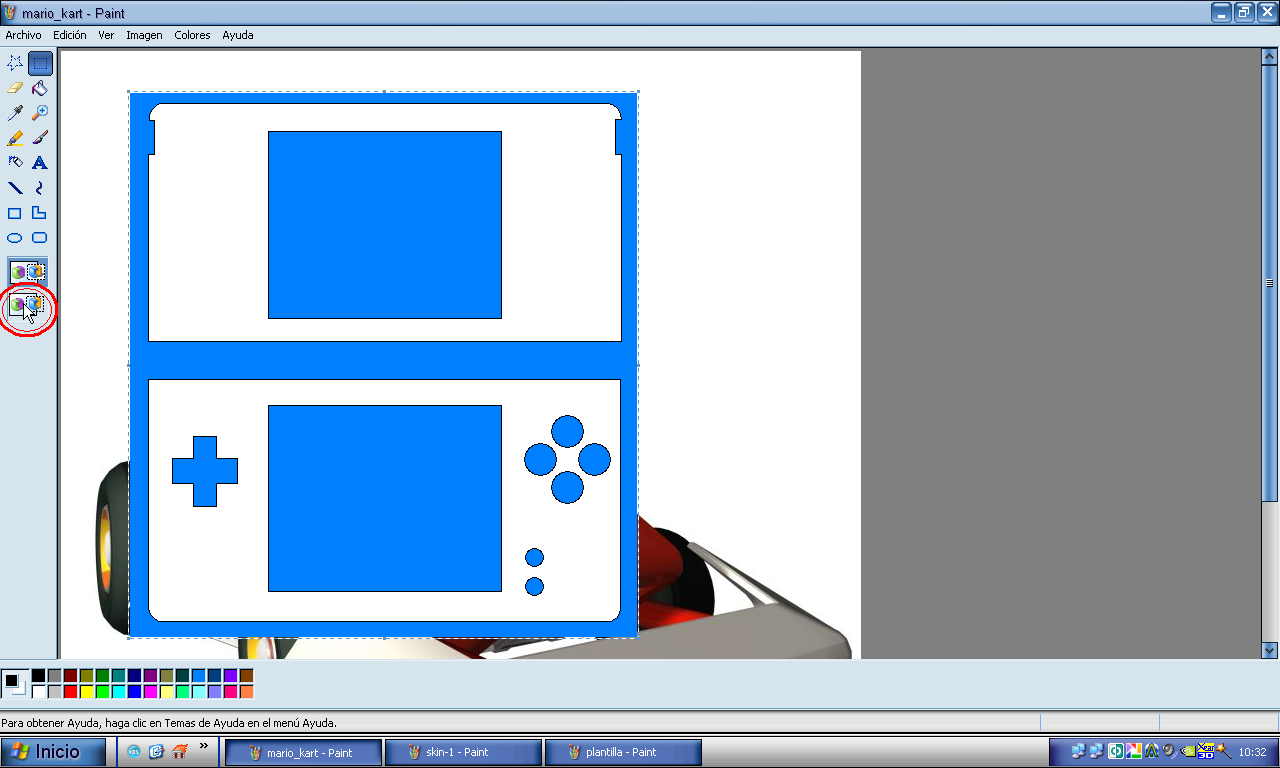The height and width of the screenshot is (768, 1280).
Task: Pick the brown color swatch
Action: 246,676
